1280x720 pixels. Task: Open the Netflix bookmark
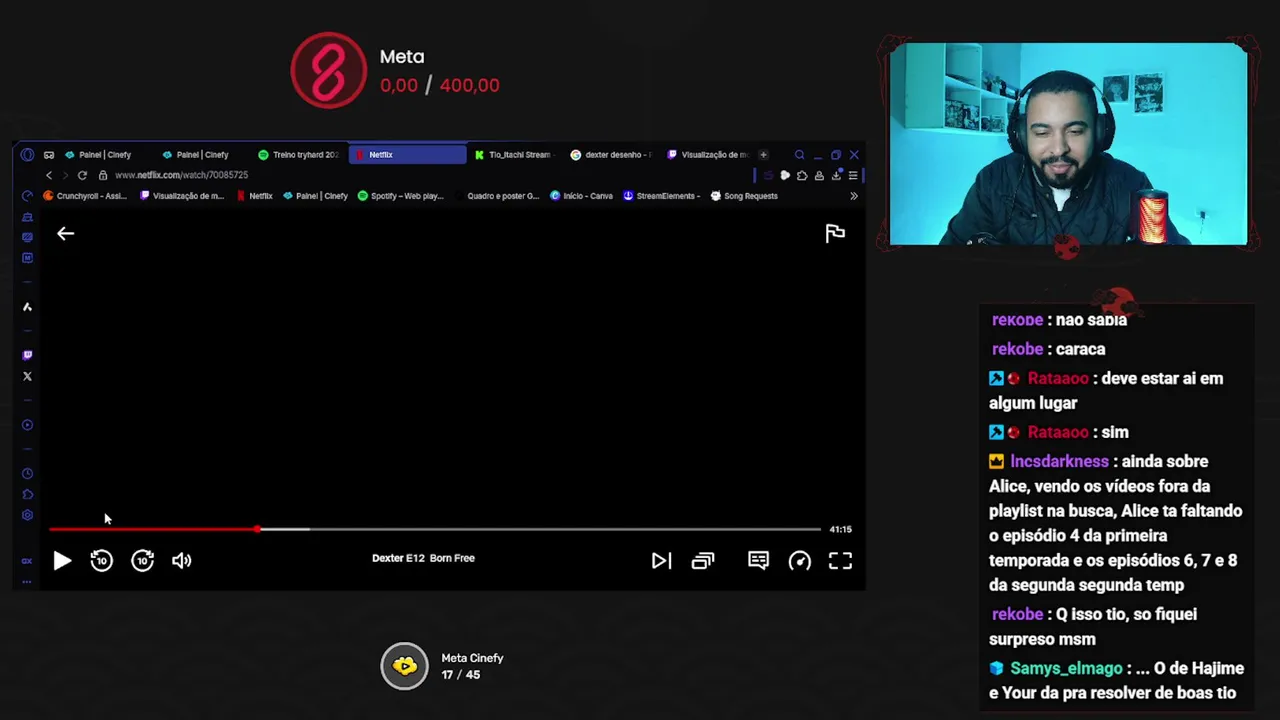point(255,196)
